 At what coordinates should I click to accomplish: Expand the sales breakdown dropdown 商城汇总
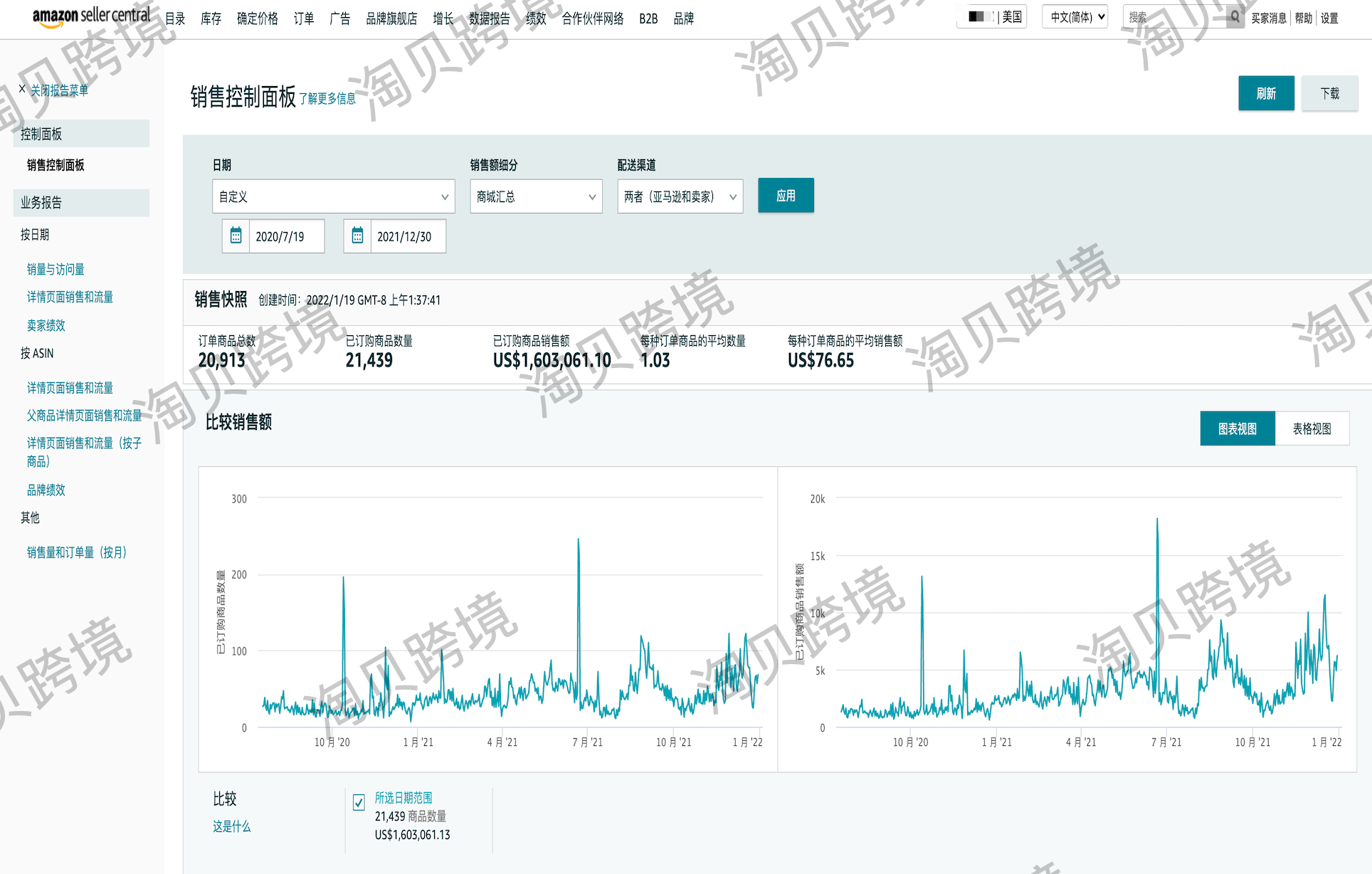coord(536,196)
